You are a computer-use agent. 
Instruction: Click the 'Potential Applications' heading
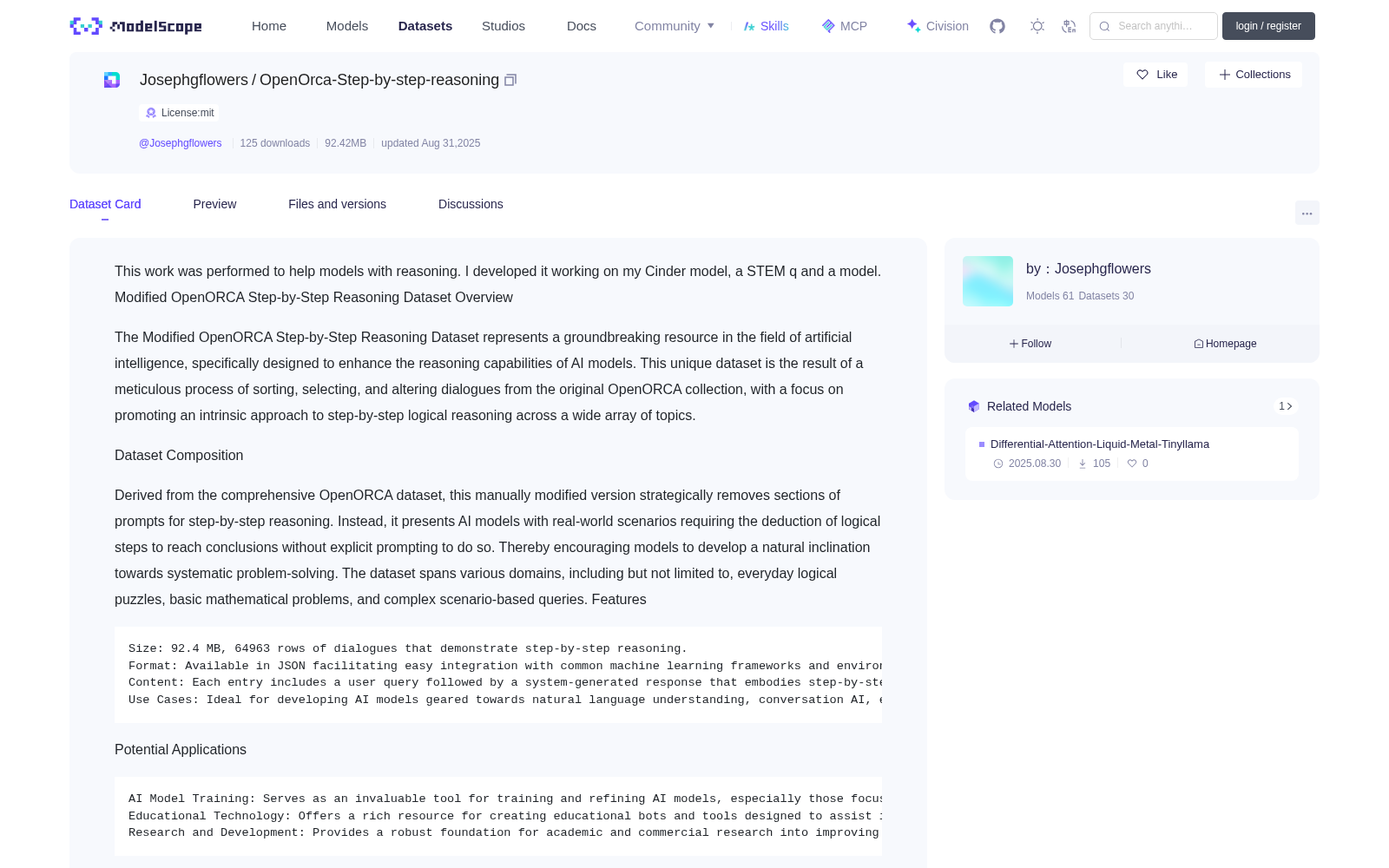[x=181, y=750]
